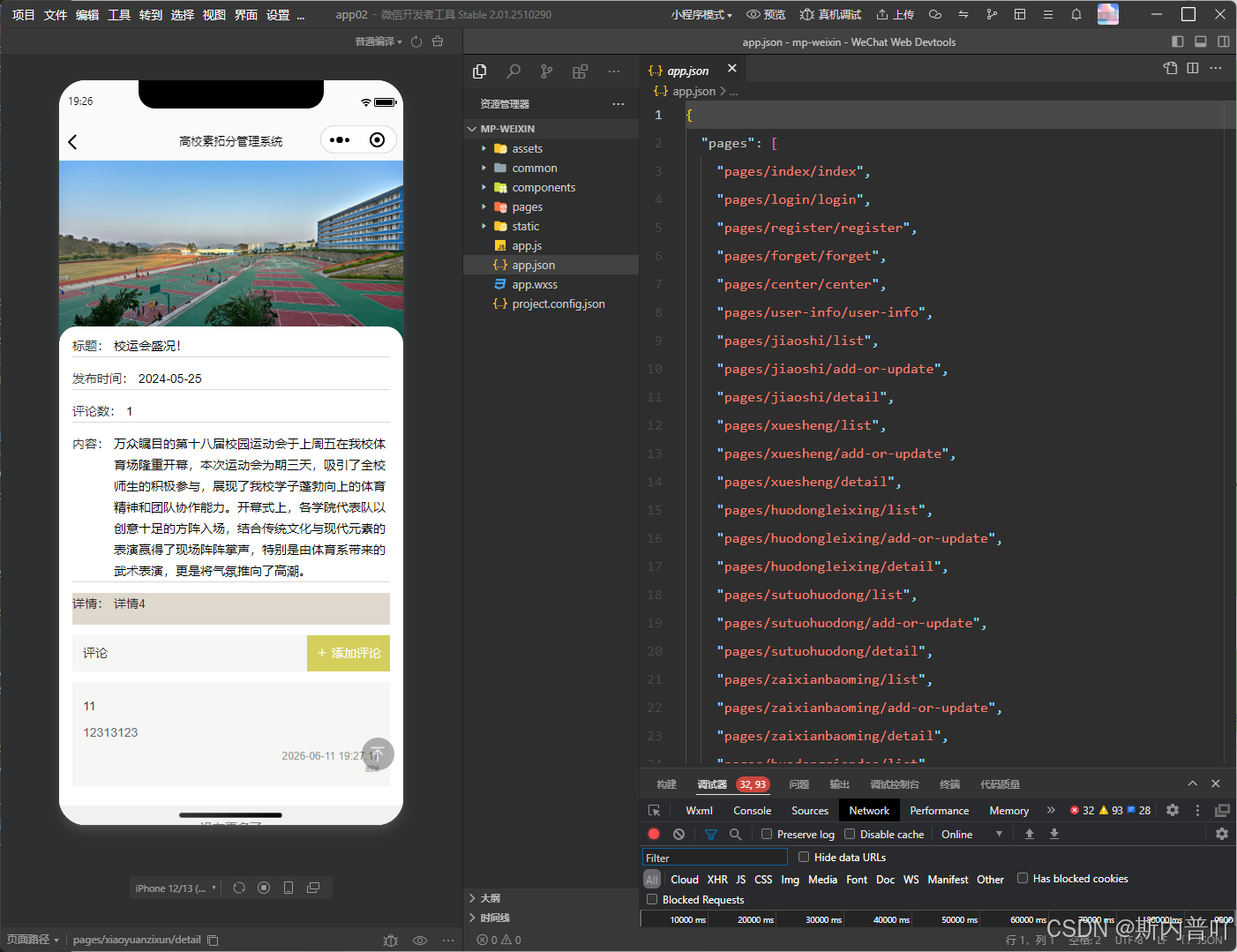The height and width of the screenshot is (952, 1237).
Task: Click the network search magnifier icon
Action: 735,834
